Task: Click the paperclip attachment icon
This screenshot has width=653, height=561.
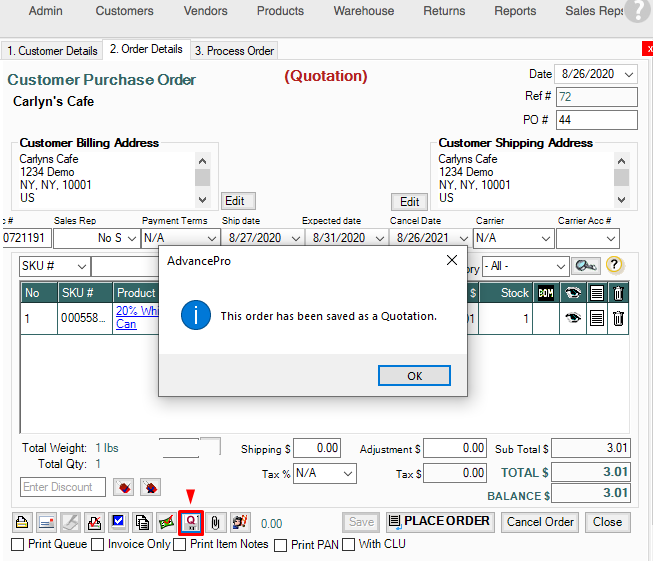Action: [214, 522]
